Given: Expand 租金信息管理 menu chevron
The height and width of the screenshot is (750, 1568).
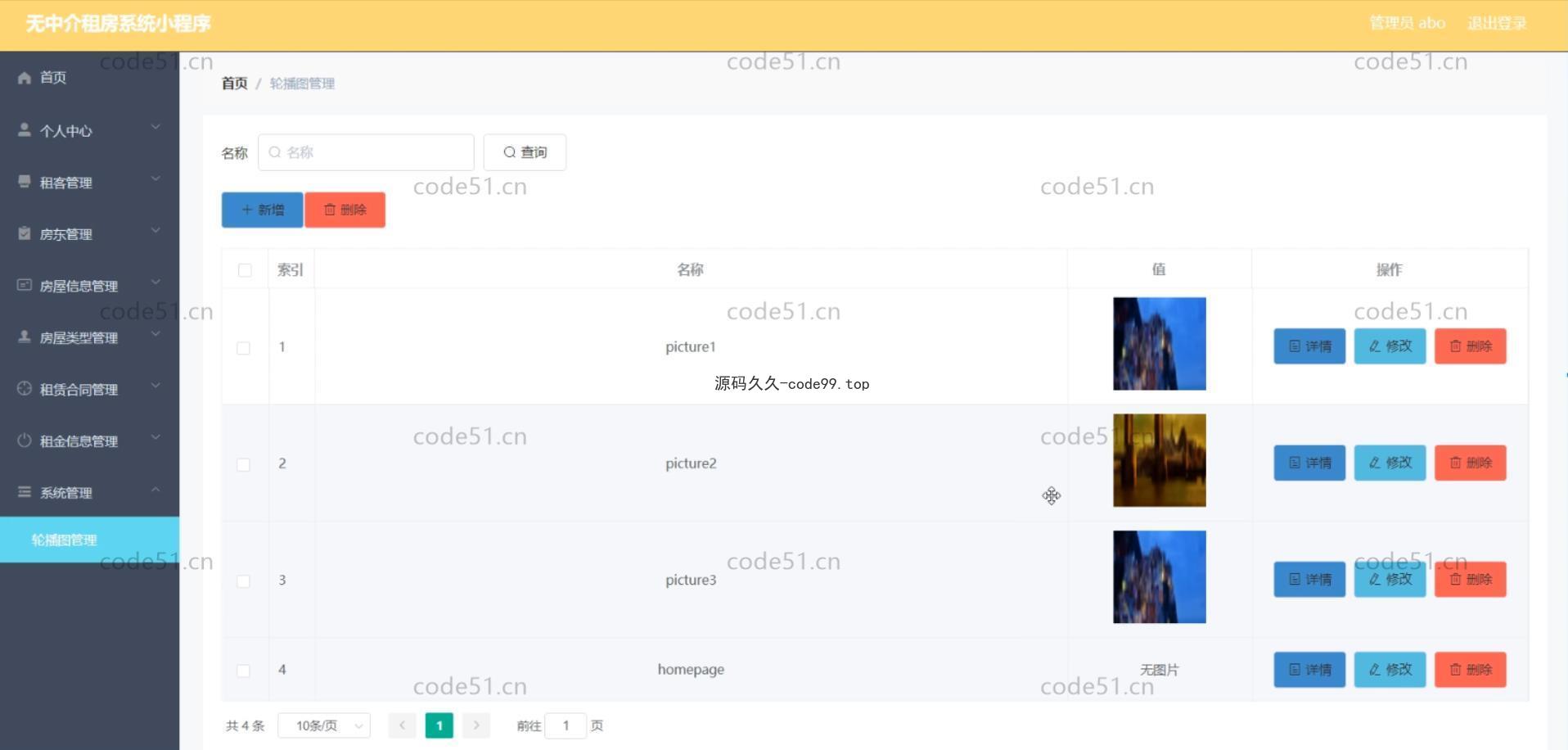Looking at the screenshot, I should [155, 438].
